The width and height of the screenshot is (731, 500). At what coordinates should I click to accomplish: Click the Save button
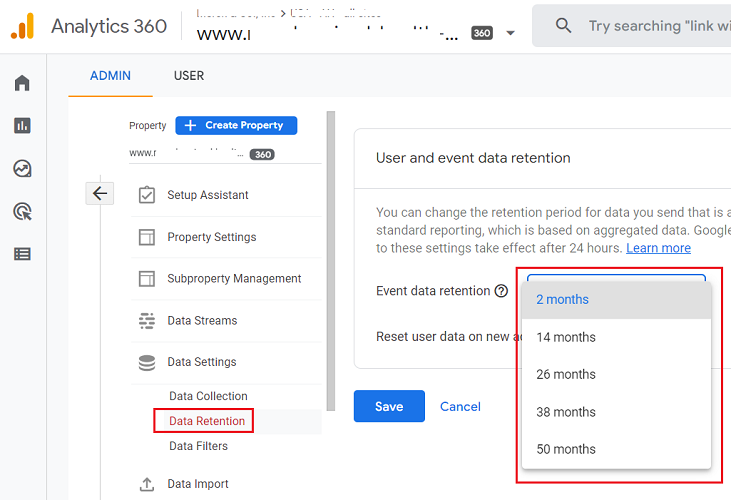(x=389, y=406)
